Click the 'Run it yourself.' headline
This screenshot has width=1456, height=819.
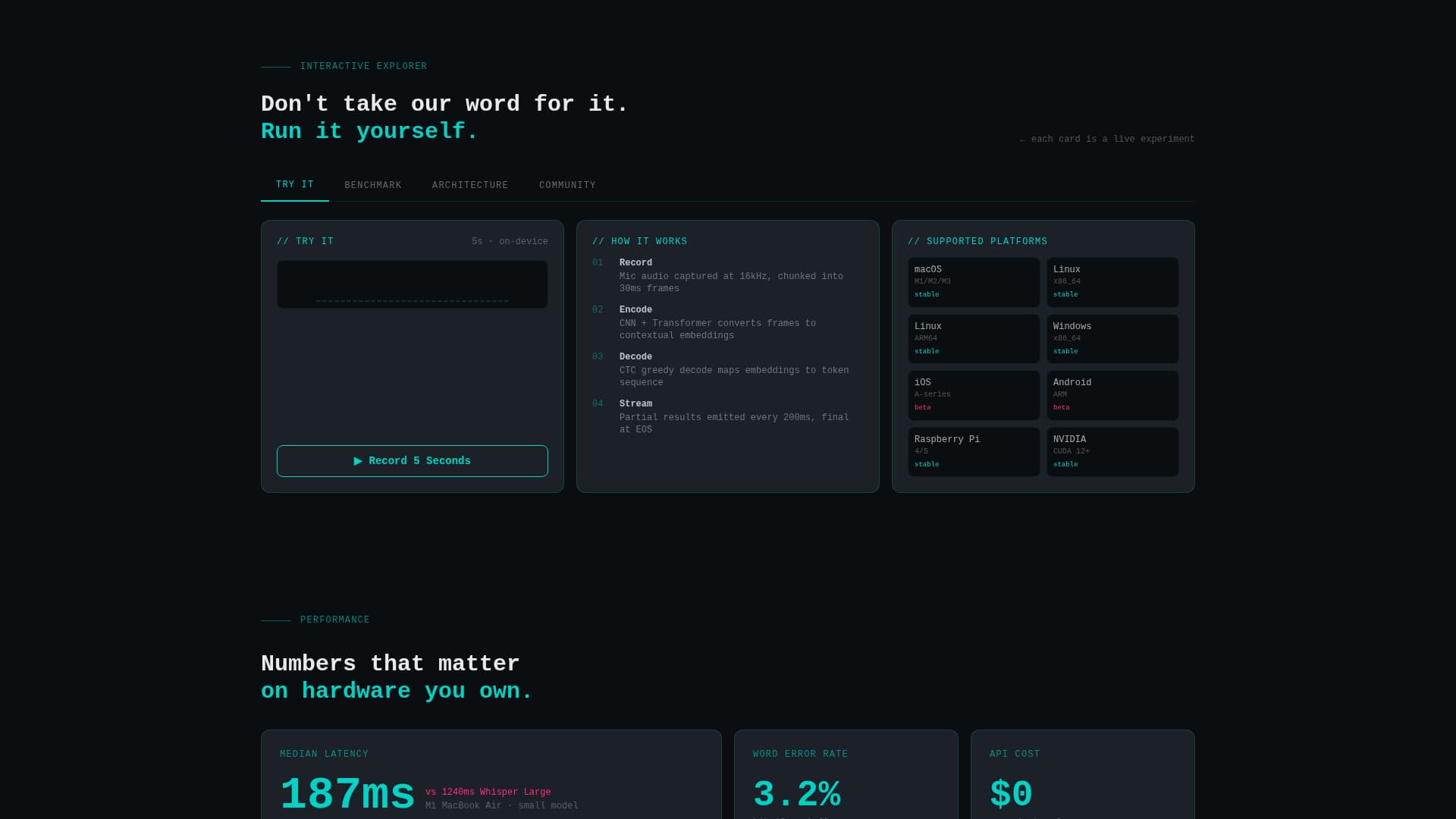pyautogui.click(x=369, y=132)
